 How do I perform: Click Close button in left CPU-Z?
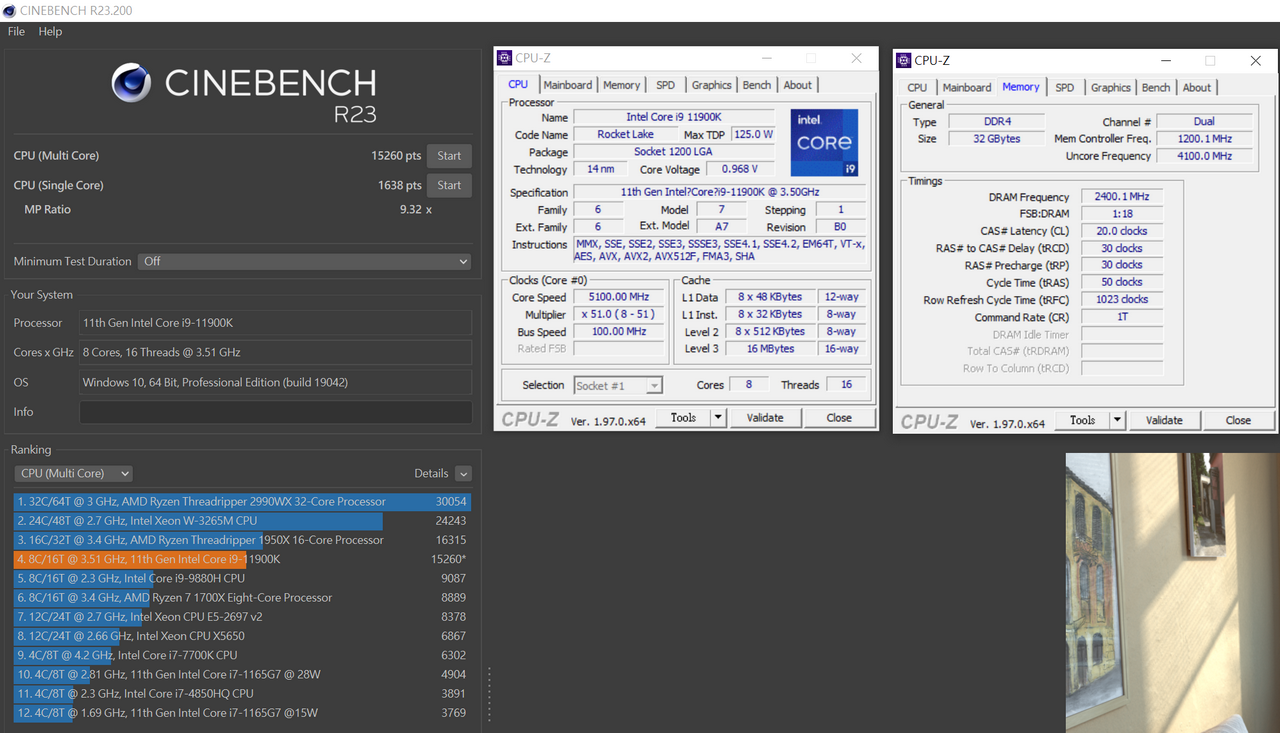point(839,418)
